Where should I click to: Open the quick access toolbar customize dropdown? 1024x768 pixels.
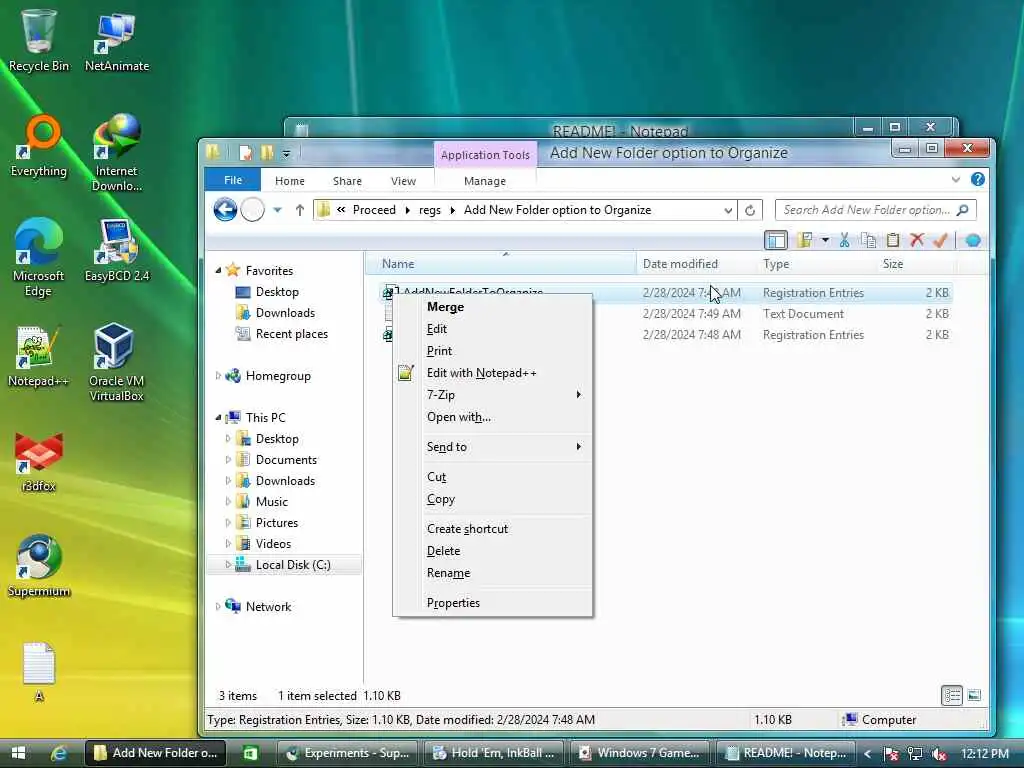[x=286, y=154]
